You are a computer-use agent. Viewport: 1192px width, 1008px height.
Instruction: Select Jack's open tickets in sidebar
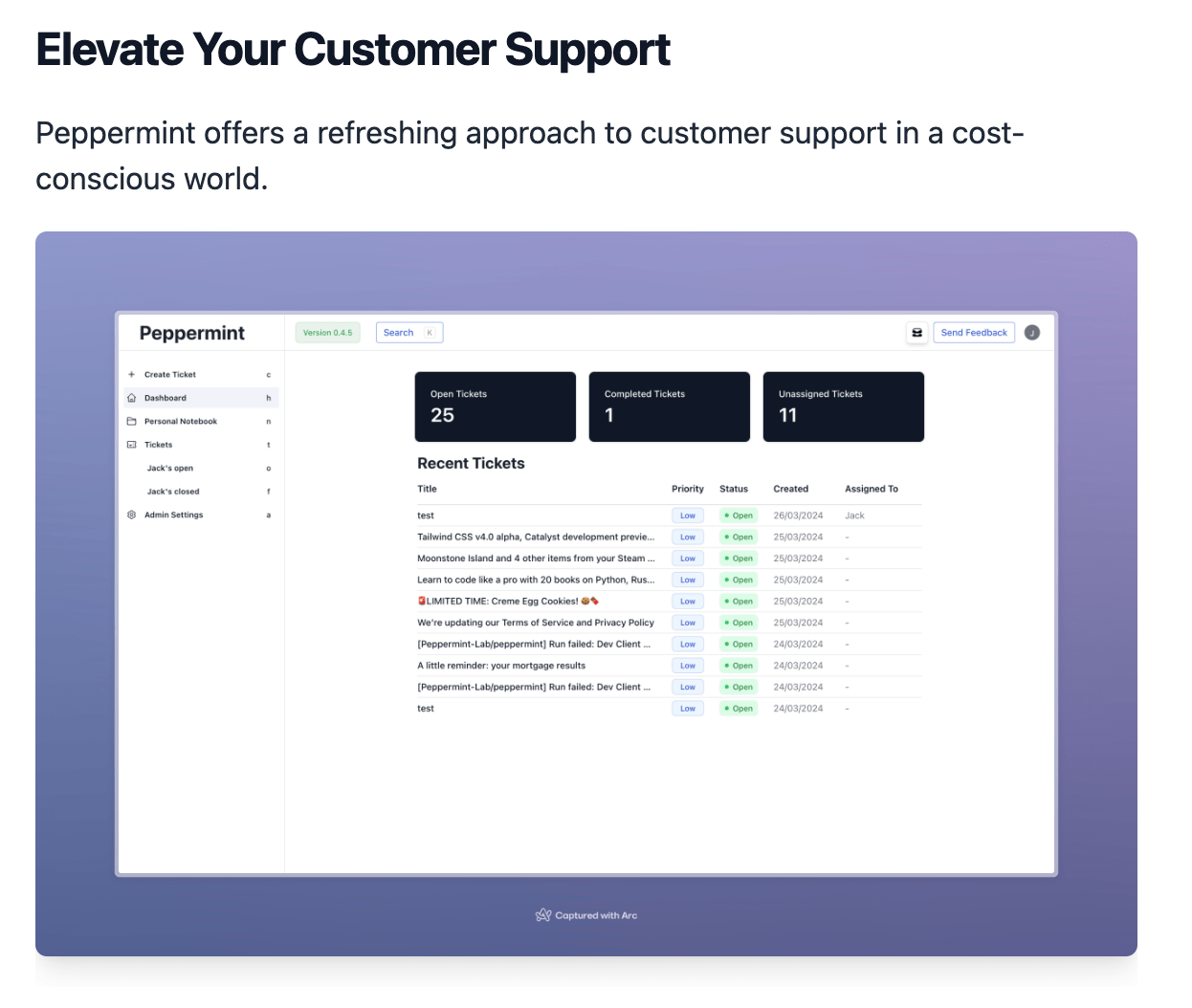point(202,469)
